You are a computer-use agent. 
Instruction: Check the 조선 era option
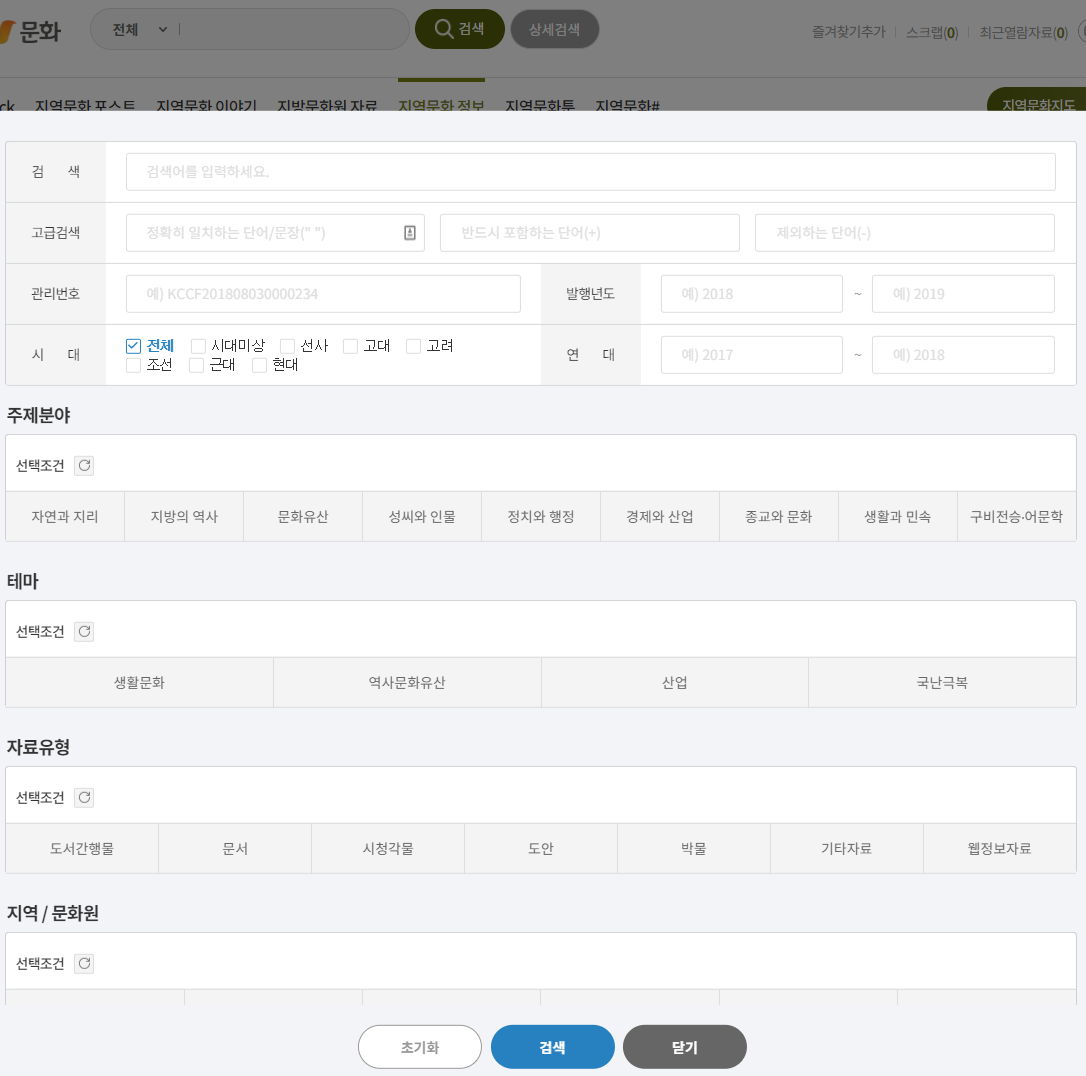(x=133, y=365)
